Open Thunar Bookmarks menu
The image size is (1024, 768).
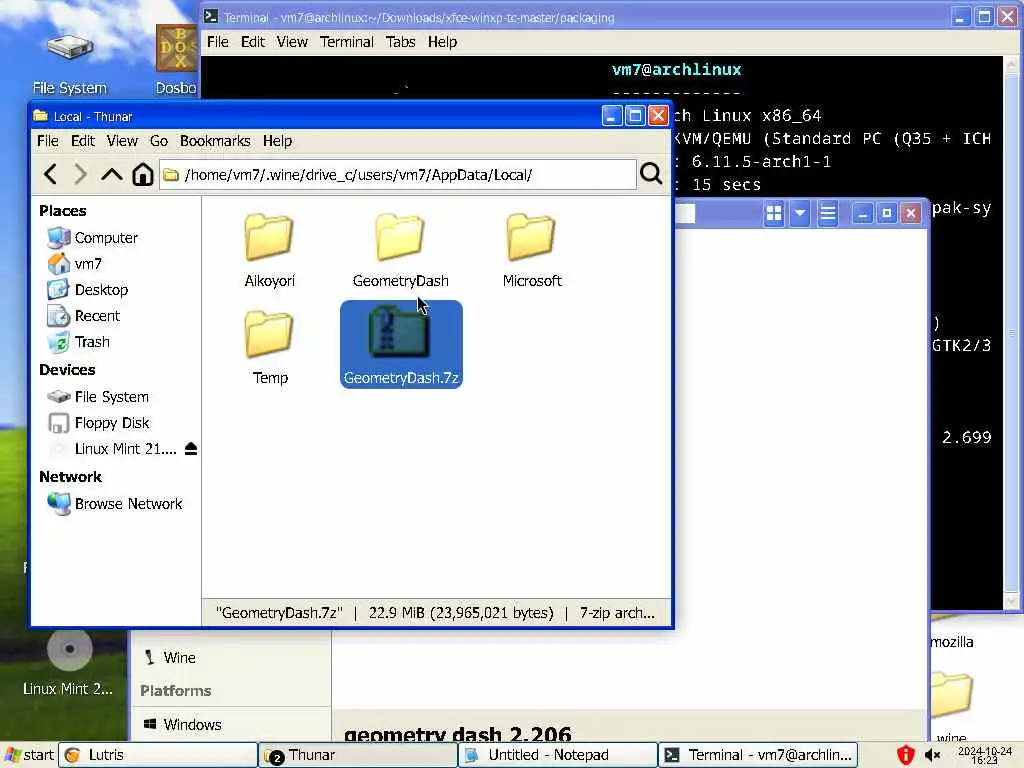[215, 141]
